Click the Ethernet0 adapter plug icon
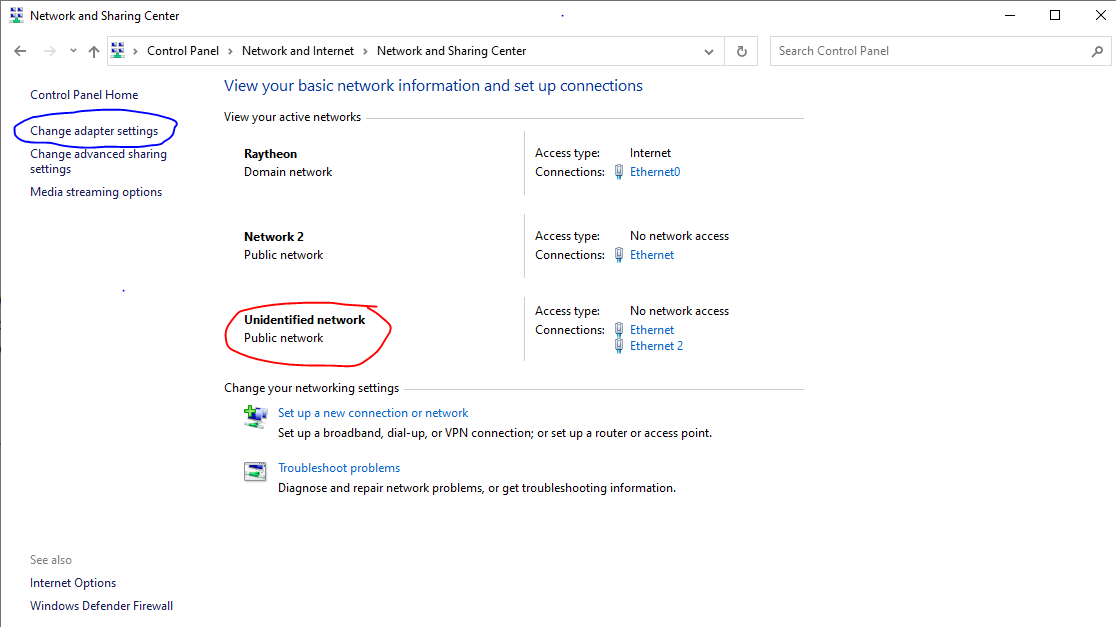The width and height of the screenshot is (1116, 627). pyautogui.click(x=619, y=172)
